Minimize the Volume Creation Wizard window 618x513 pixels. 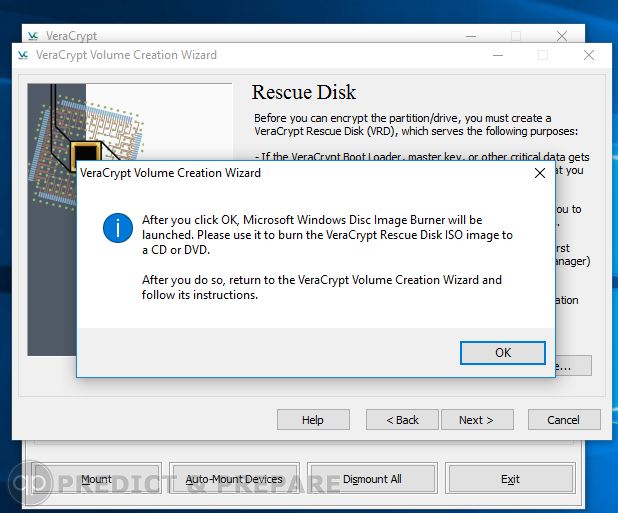[498, 55]
